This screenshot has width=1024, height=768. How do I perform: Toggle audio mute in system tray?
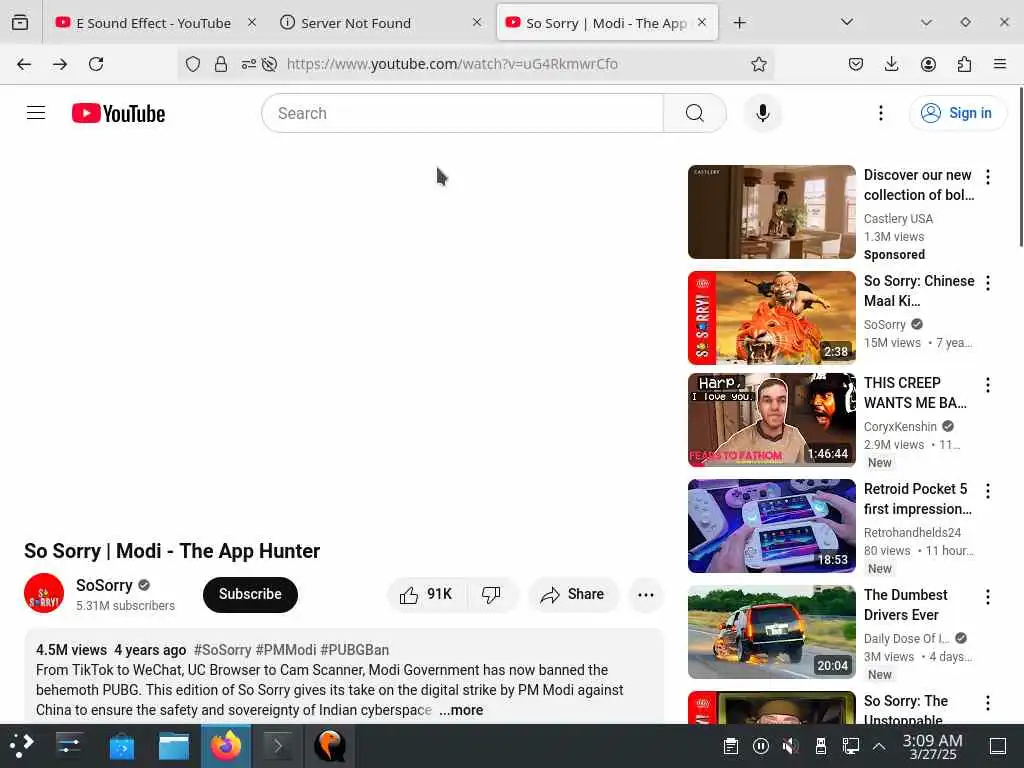tap(790, 746)
